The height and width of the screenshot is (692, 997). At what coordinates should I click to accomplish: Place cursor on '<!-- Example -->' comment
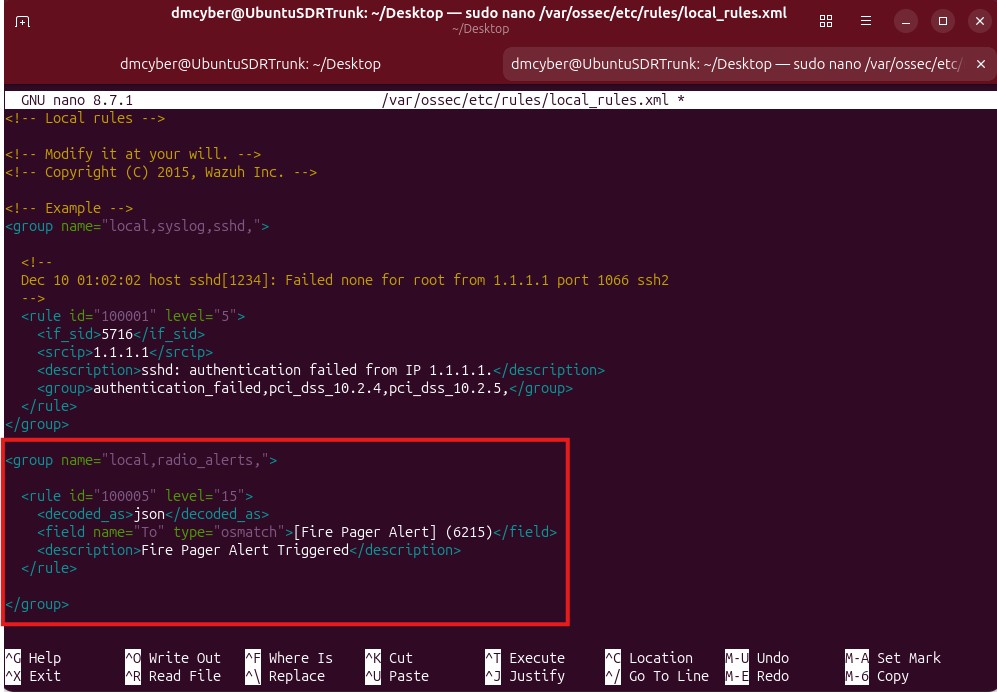point(69,208)
